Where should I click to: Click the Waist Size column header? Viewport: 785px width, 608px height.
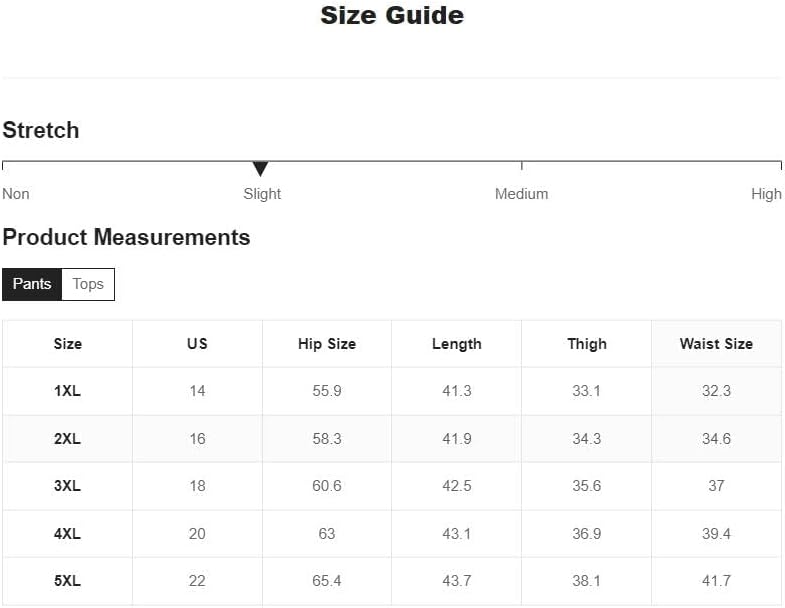point(716,344)
